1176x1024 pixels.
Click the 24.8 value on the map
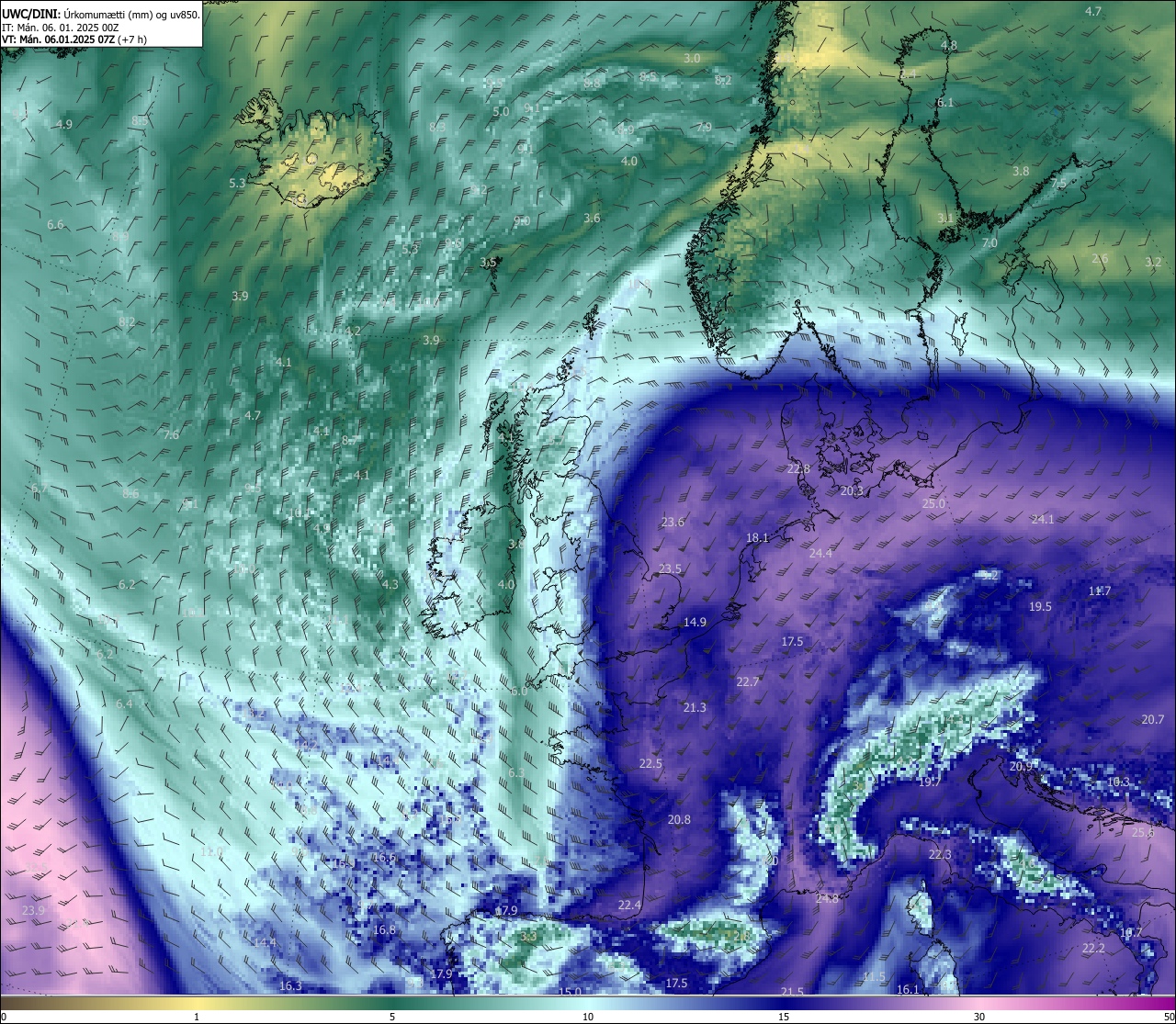click(827, 898)
